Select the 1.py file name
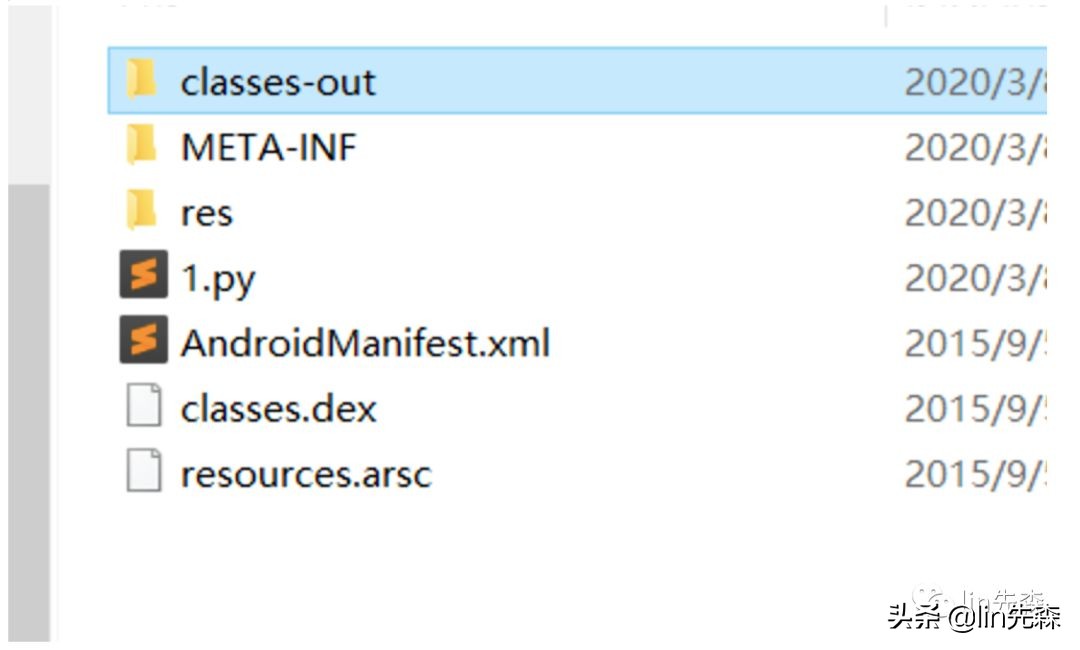This screenshot has height=650, width=1080. click(x=218, y=279)
